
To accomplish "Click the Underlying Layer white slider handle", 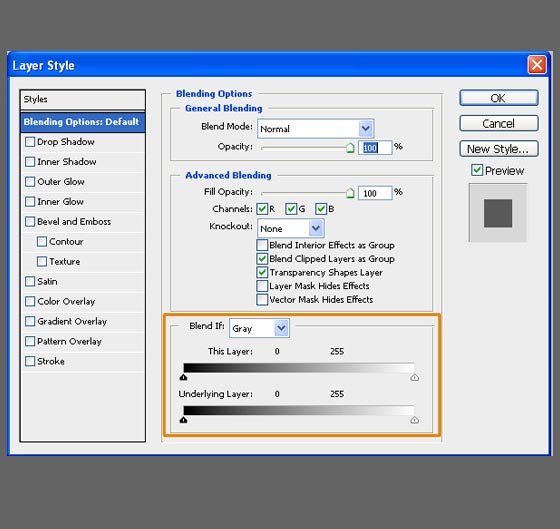I will coord(415,420).
